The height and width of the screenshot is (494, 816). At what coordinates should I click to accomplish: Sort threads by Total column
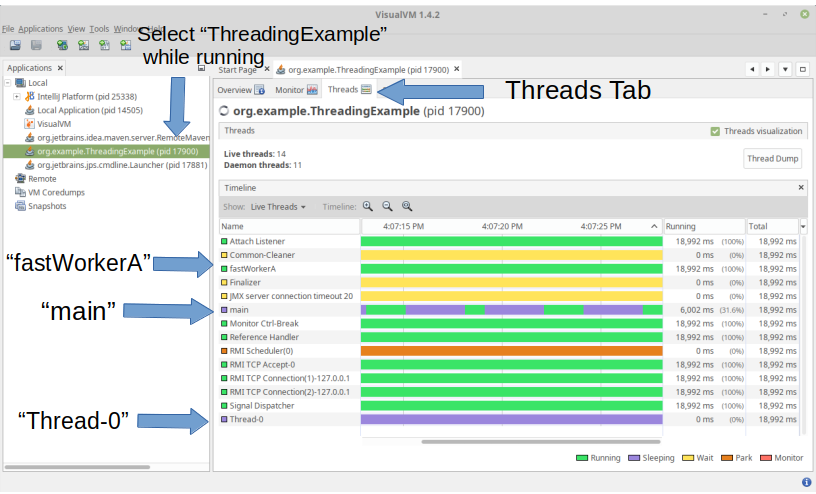pyautogui.click(x=772, y=226)
